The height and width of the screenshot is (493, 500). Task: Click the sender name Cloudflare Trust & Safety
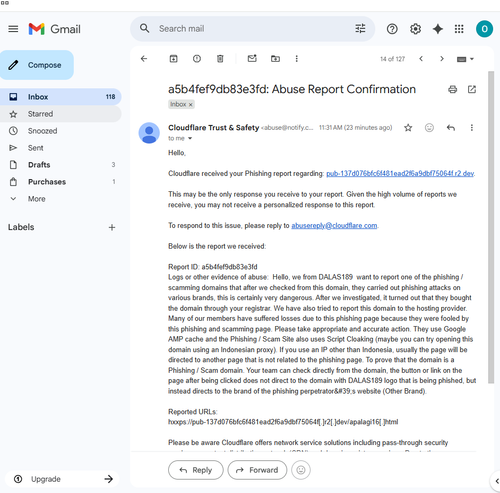click(213, 128)
